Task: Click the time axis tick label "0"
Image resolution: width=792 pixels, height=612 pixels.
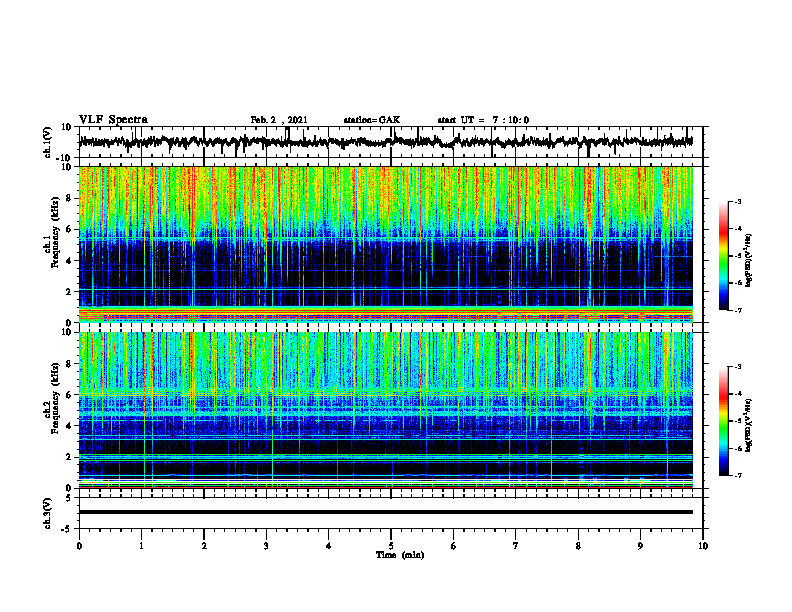Action: 79,546
